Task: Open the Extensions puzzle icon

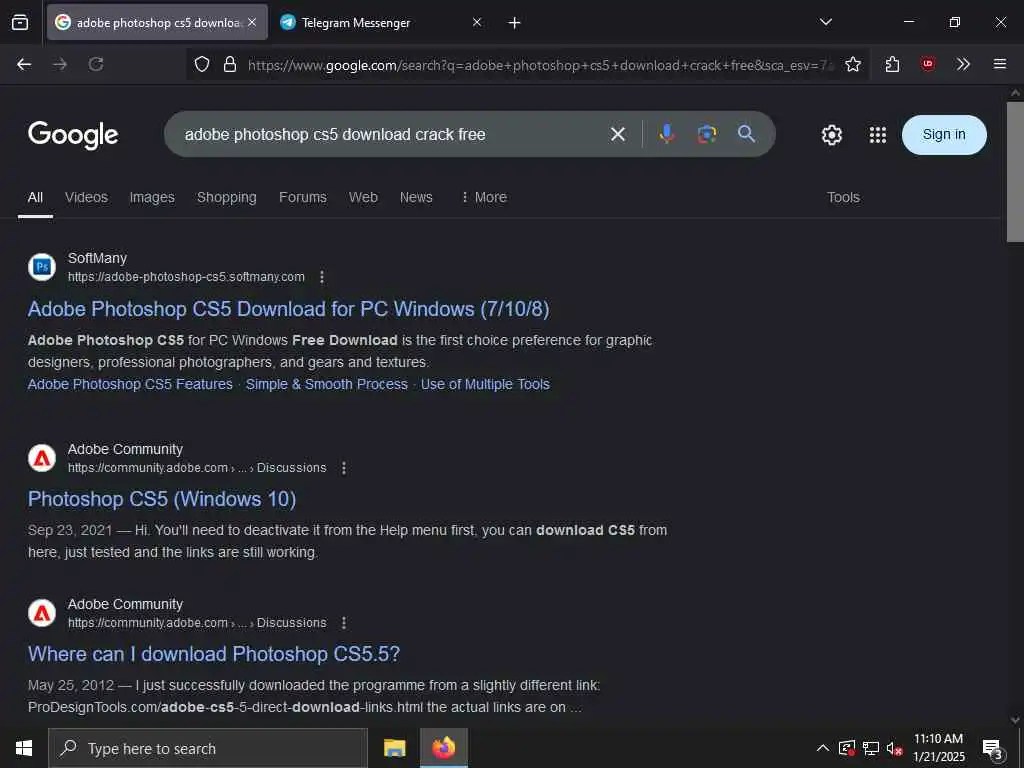Action: point(892,64)
